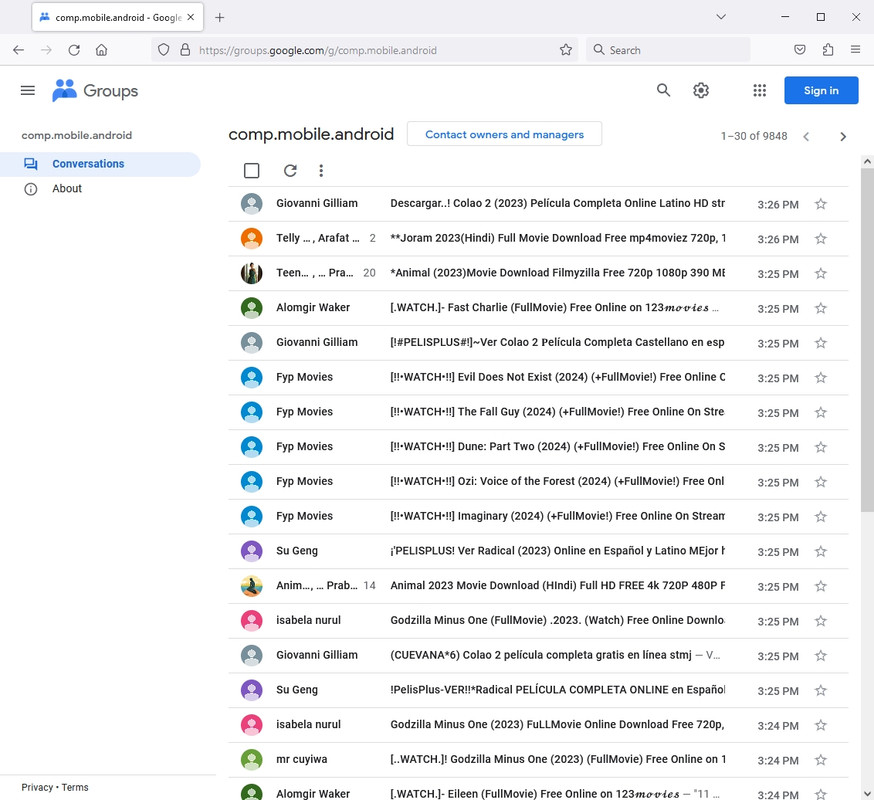Click Anim... Prab... landscape avatar

point(251,585)
